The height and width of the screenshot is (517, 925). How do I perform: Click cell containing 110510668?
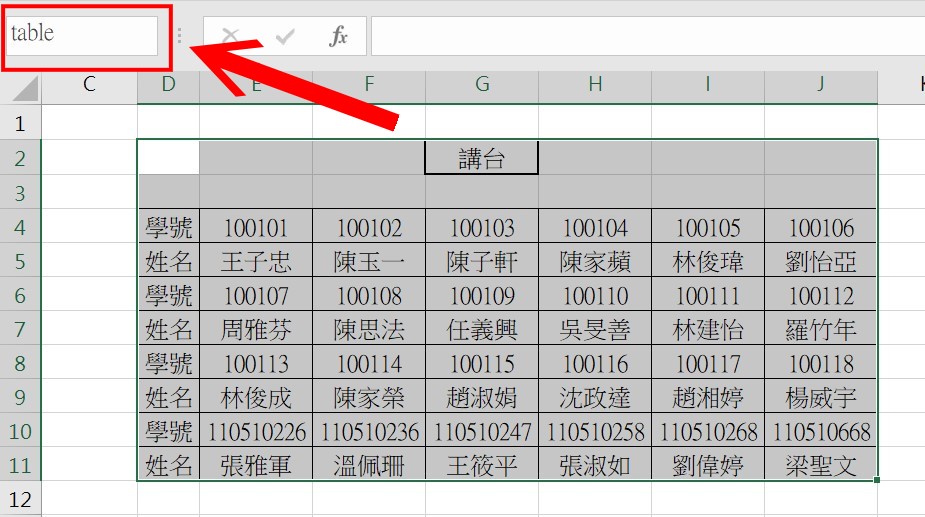(821, 431)
